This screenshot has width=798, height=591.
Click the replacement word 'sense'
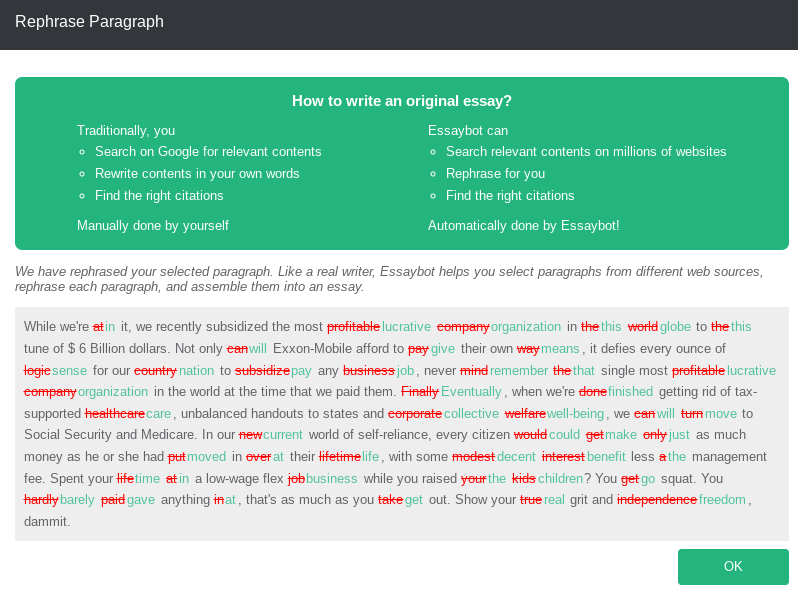69,370
